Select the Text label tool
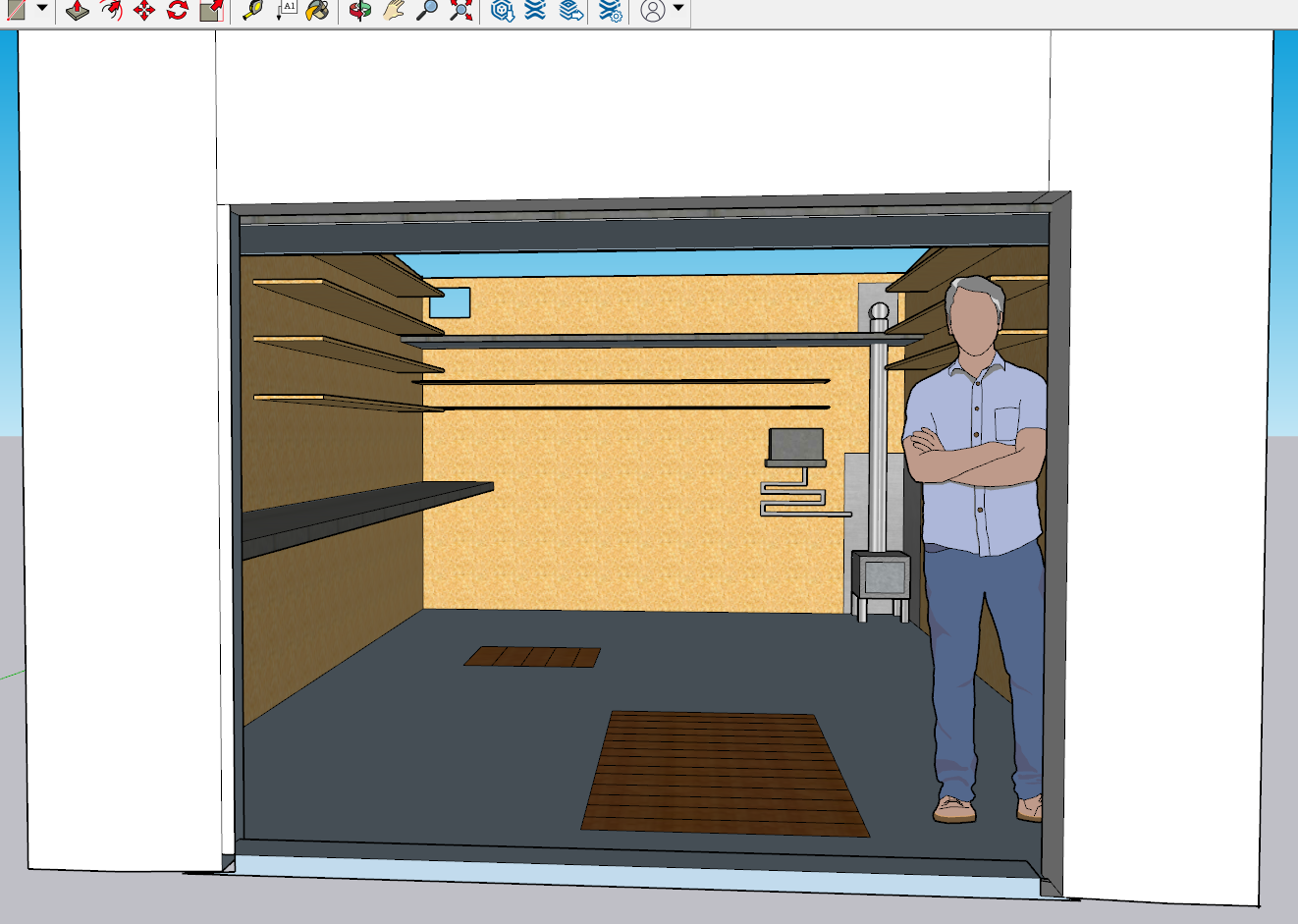This screenshot has width=1298, height=924. tap(286, 11)
